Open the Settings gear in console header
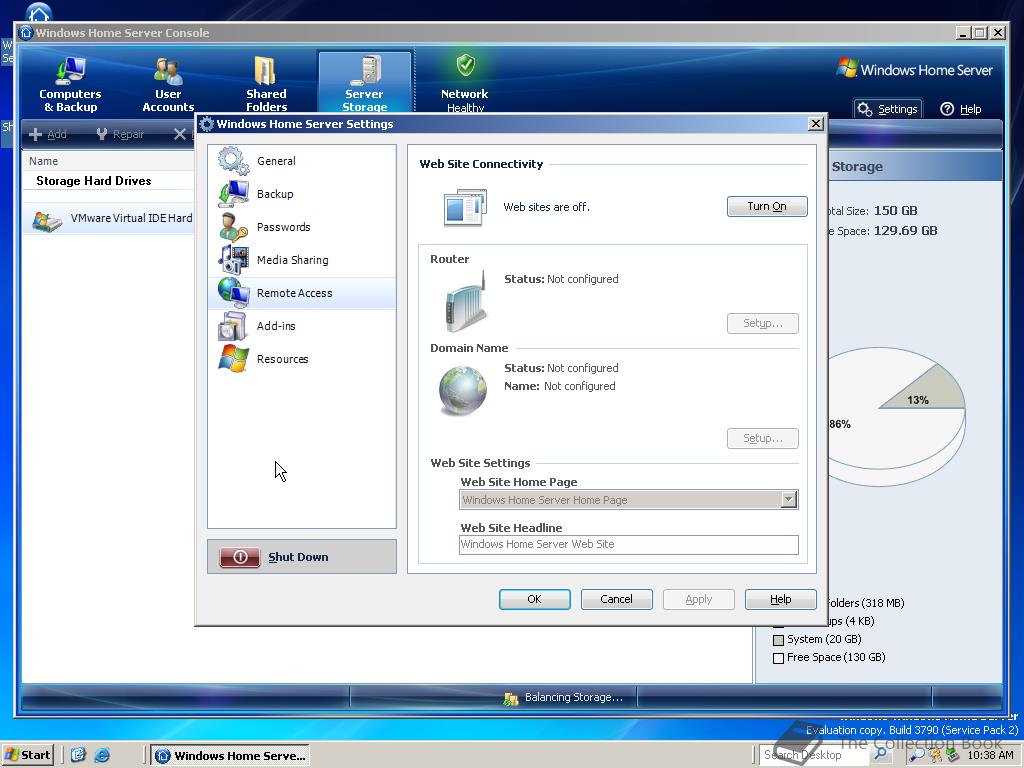The height and width of the screenshot is (768, 1024). pos(865,109)
